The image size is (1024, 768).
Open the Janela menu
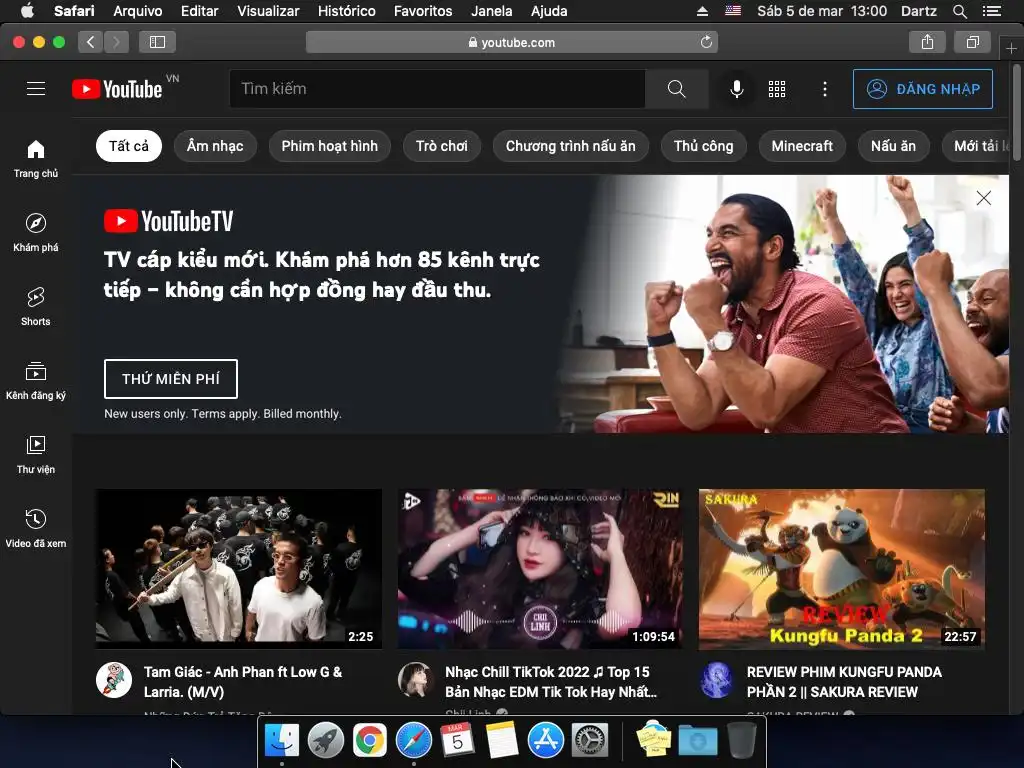coord(492,11)
